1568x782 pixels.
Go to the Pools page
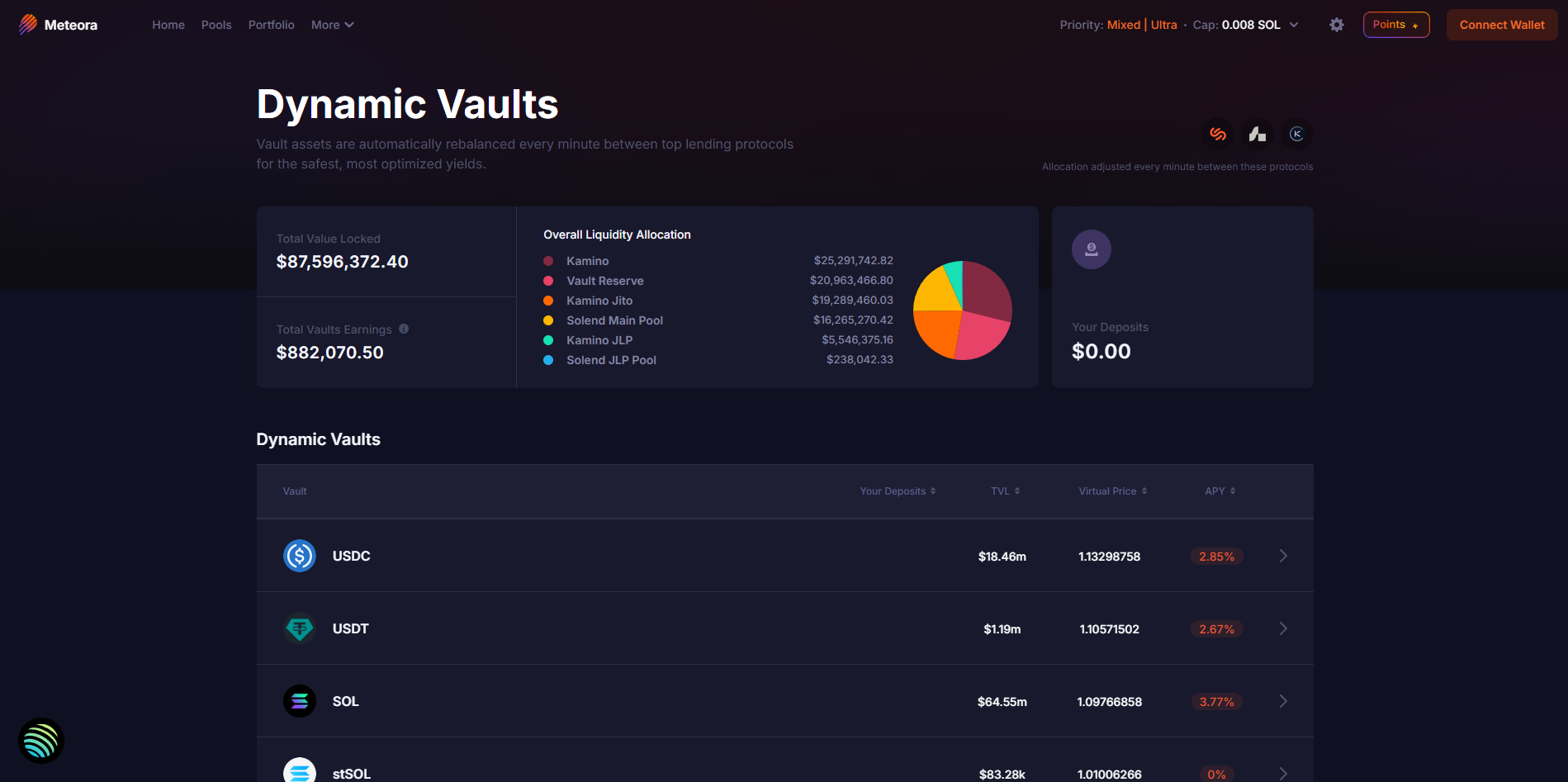point(216,25)
